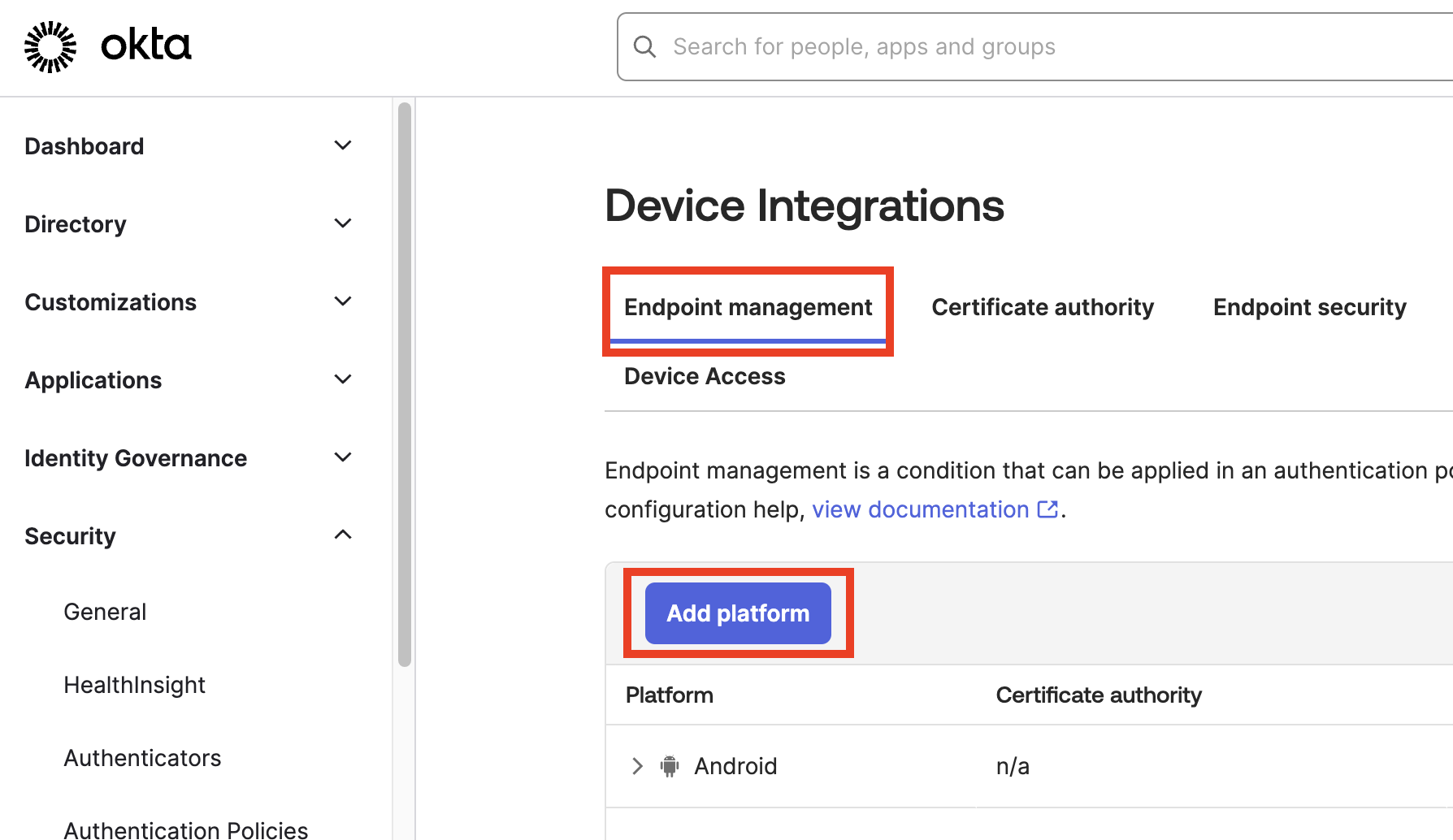Click the search magnifier icon

click(644, 47)
